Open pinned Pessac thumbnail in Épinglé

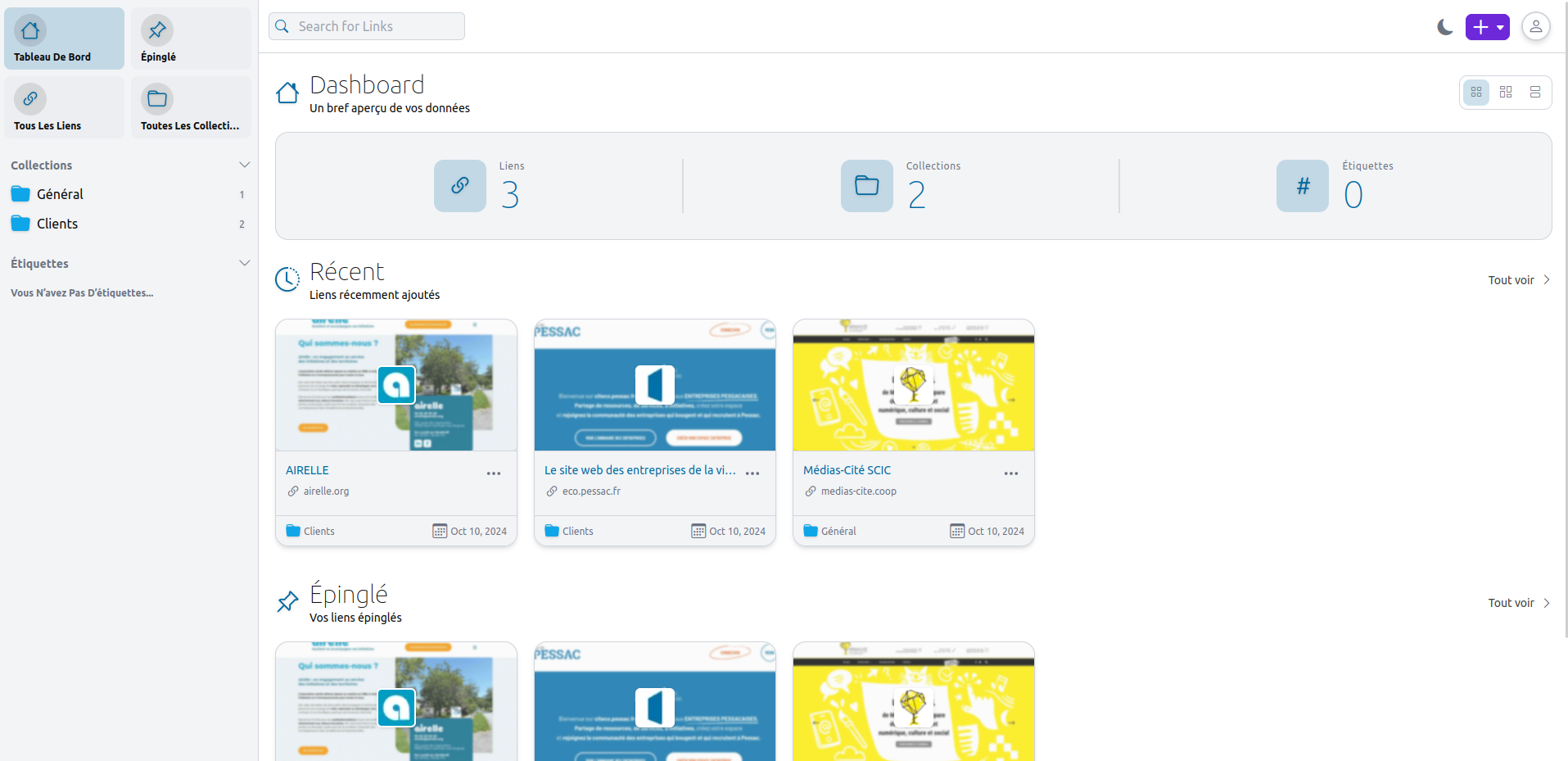[655, 701]
